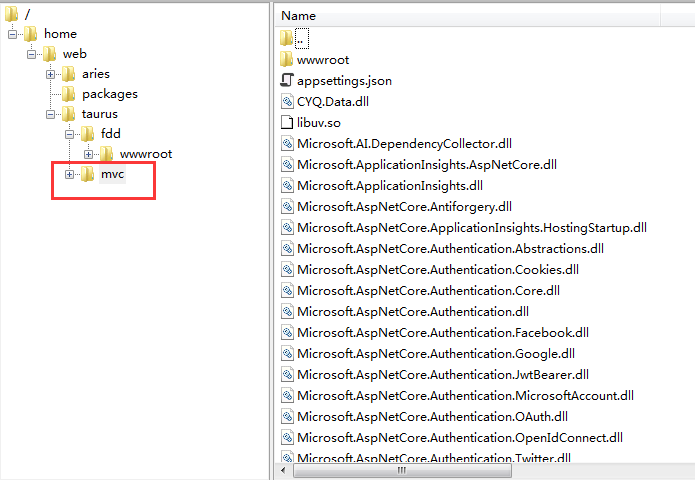Image resolution: width=695 pixels, height=480 pixels.
Task: Click the web folder icon in tree
Action: (50, 54)
